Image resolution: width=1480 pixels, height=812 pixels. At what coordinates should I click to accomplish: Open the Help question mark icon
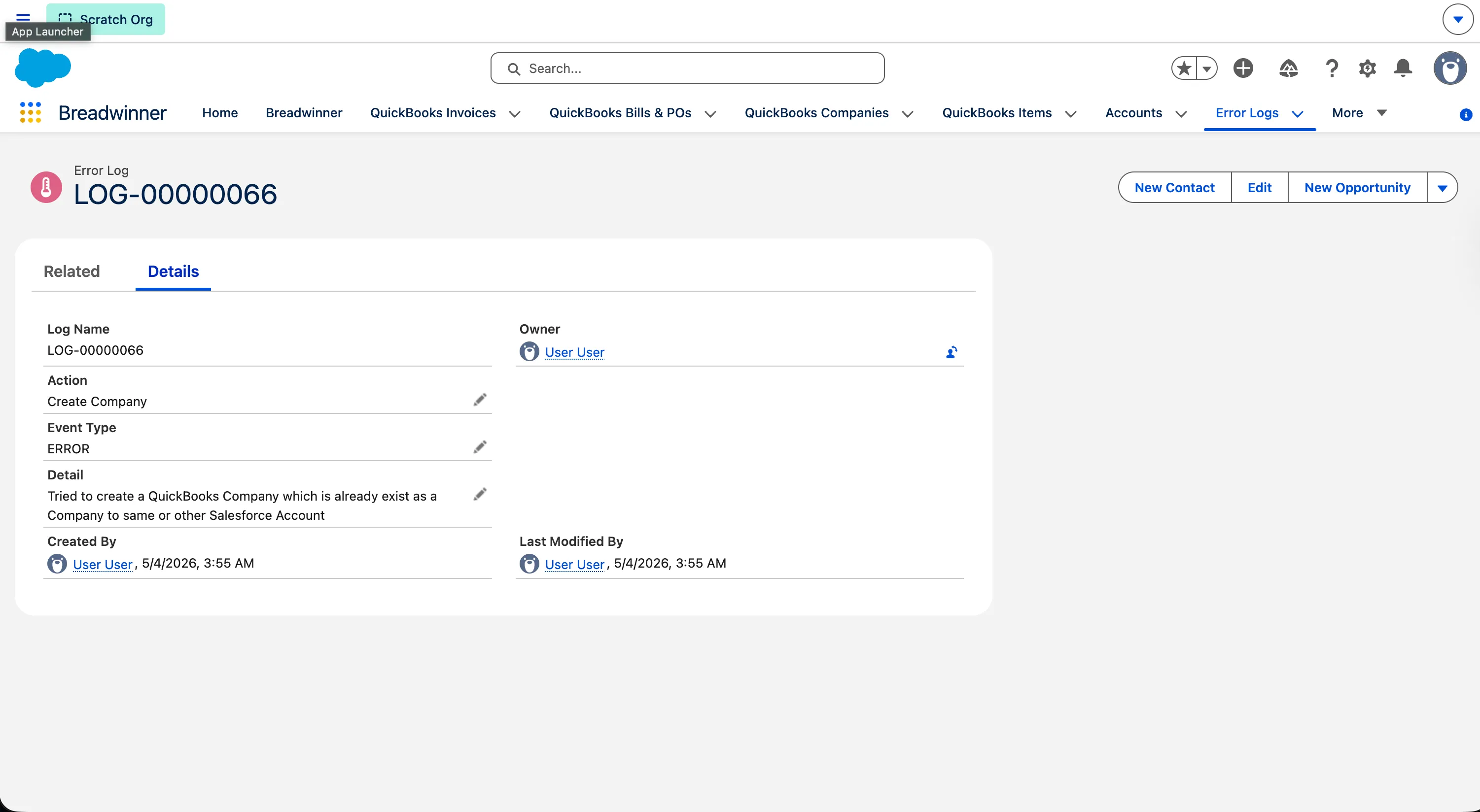click(x=1332, y=68)
